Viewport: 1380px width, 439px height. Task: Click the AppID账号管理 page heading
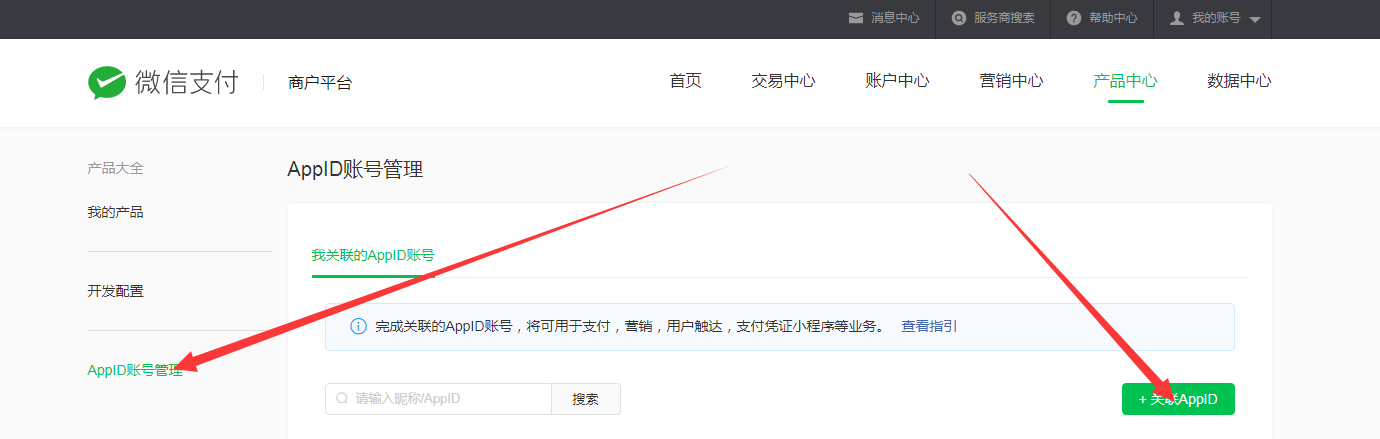[355, 169]
